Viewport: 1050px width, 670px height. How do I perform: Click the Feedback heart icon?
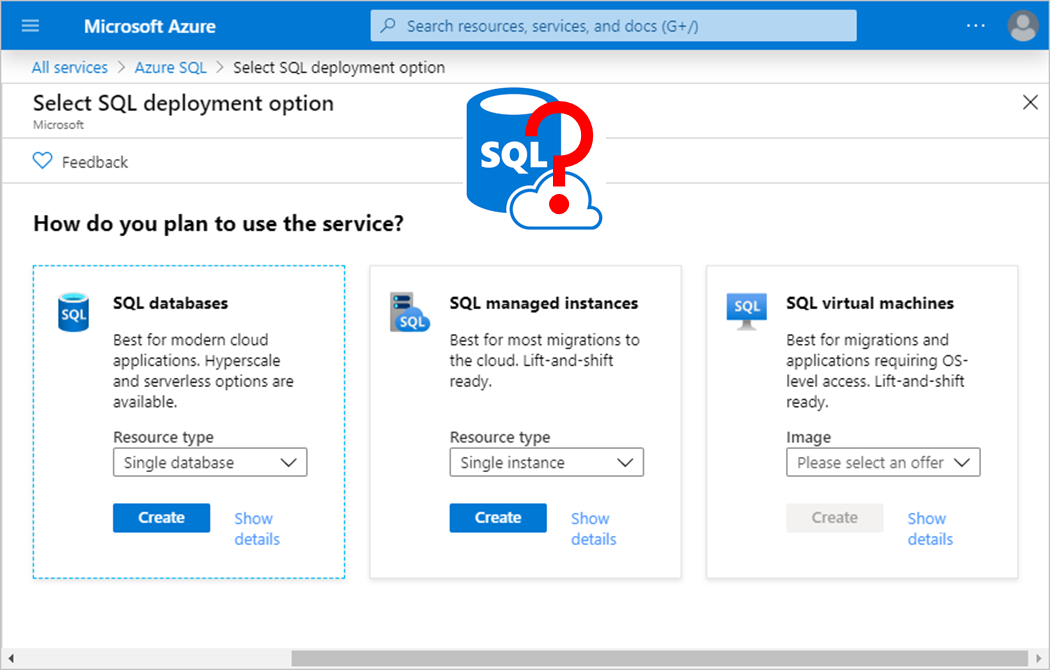pos(42,161)
